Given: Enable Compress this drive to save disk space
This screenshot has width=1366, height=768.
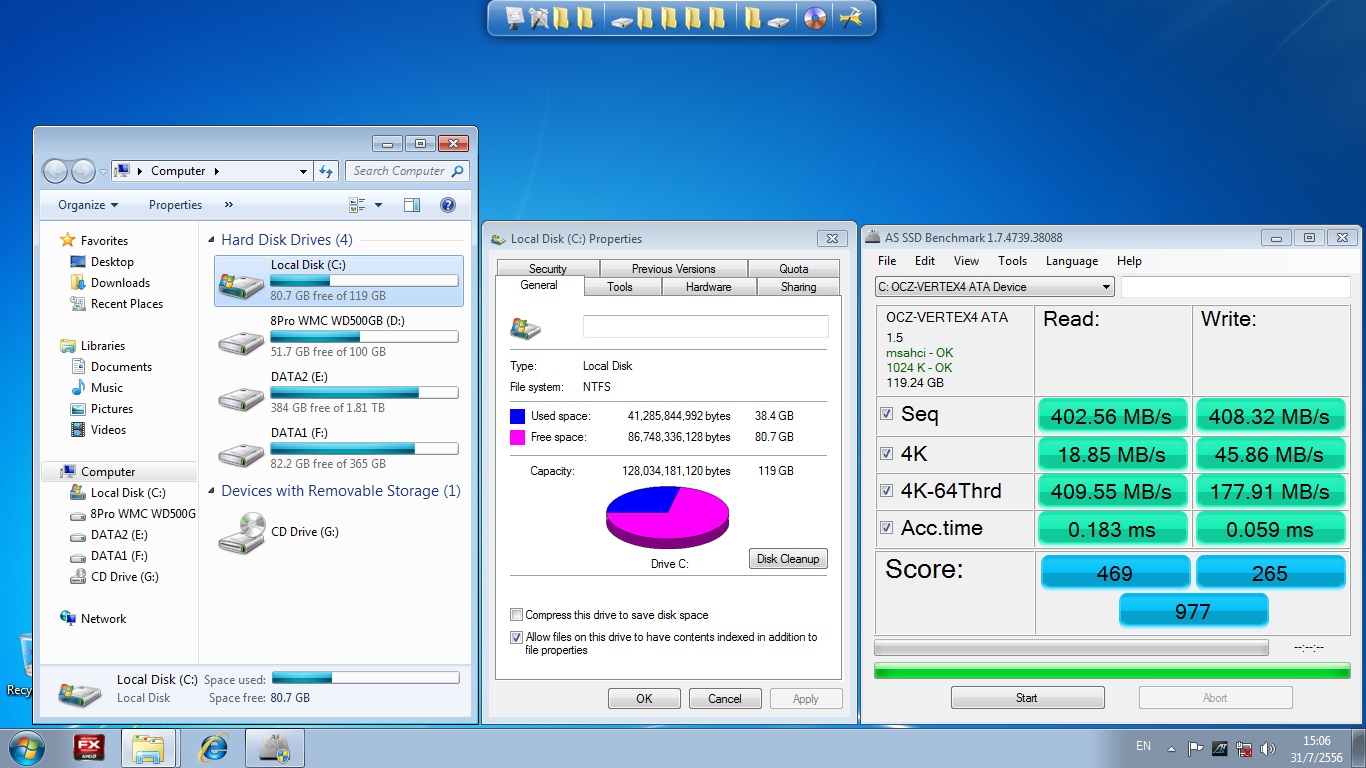Looking at the screenshot, I should tap(516, 615).
